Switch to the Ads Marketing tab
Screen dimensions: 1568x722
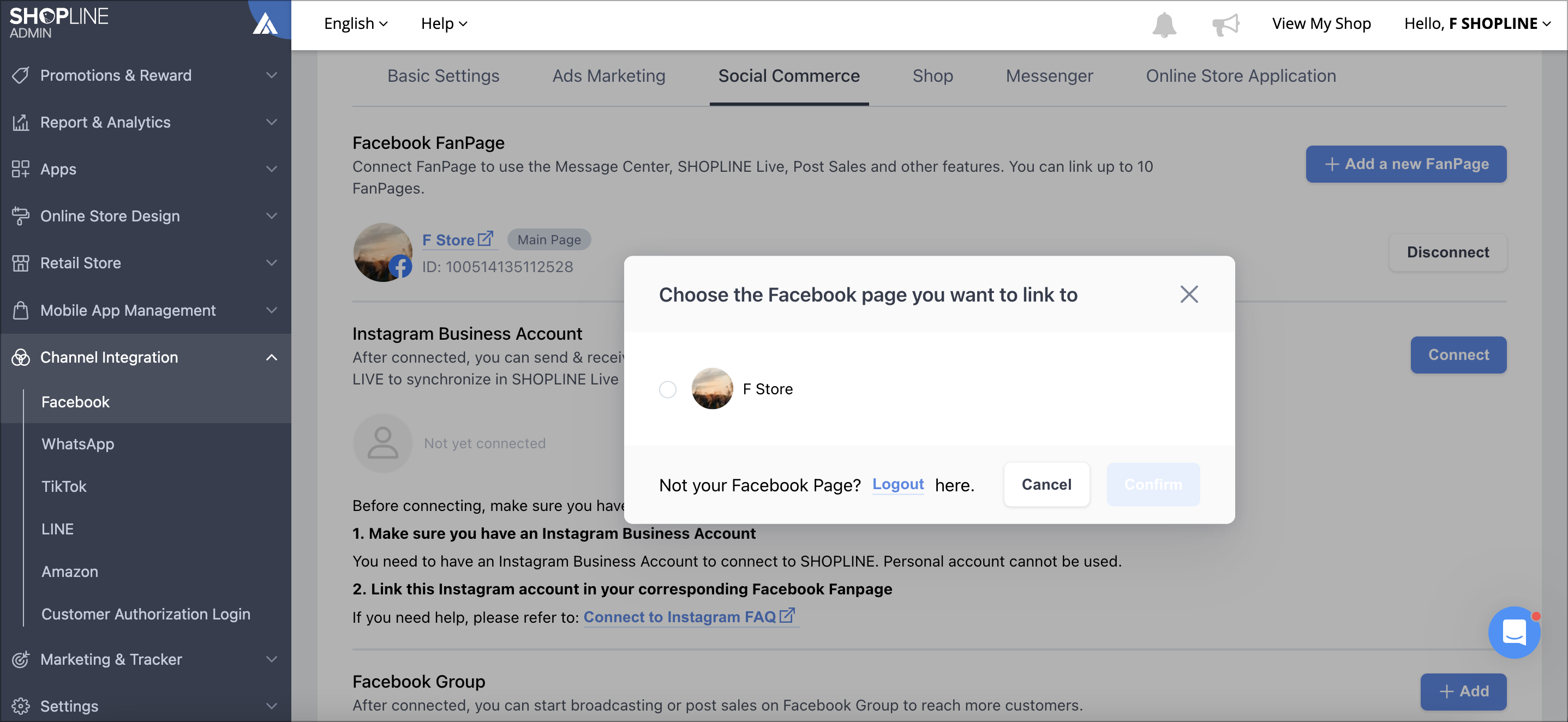[x=609, y=76]
